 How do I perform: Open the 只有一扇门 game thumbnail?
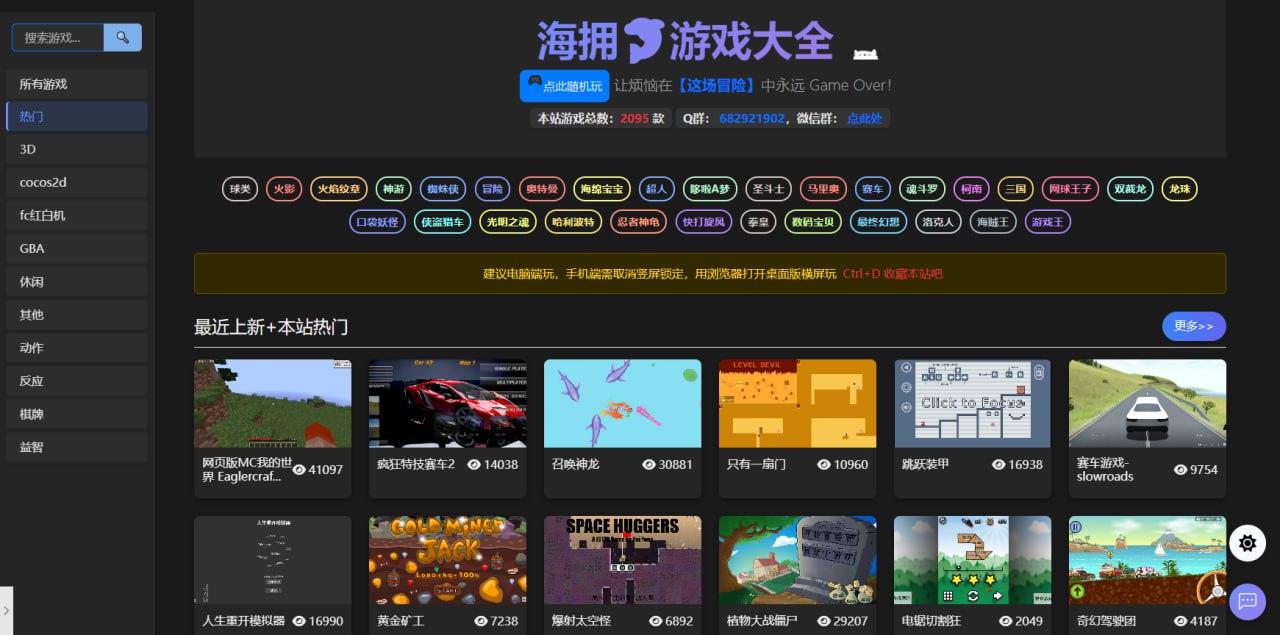coord(797,403)
